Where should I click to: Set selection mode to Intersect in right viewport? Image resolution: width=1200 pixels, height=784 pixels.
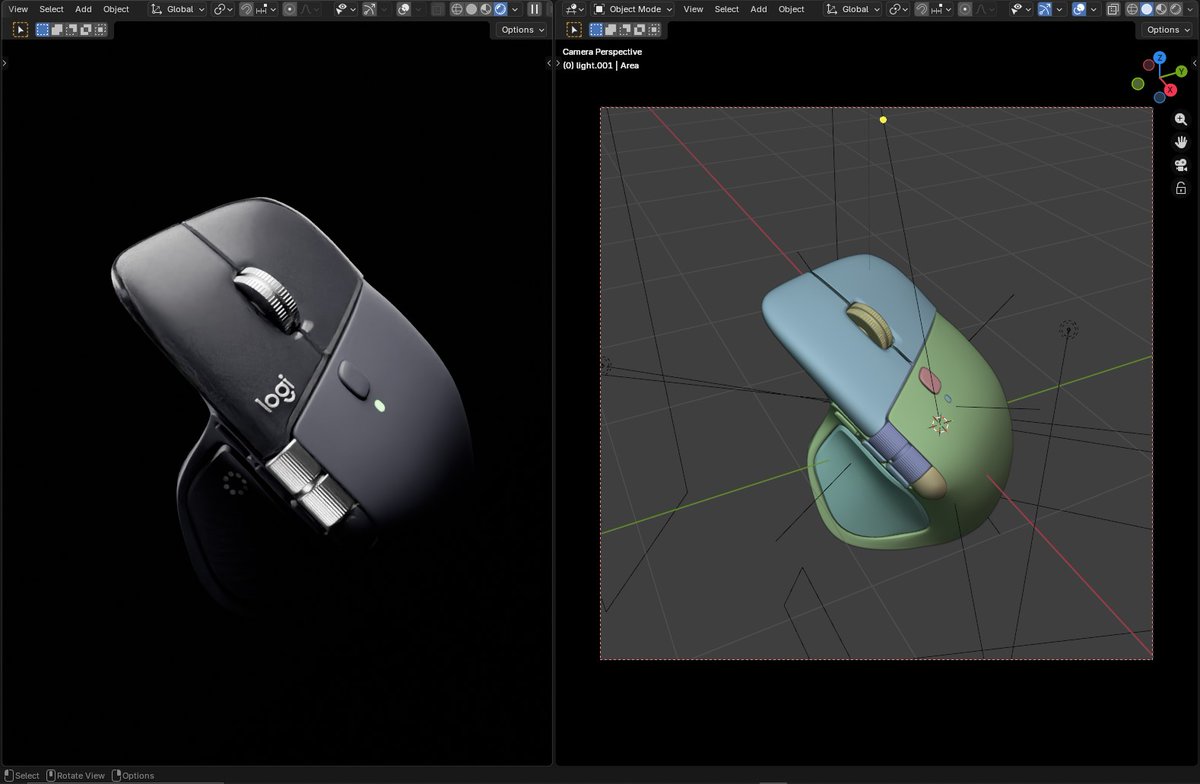pos(653,30)
